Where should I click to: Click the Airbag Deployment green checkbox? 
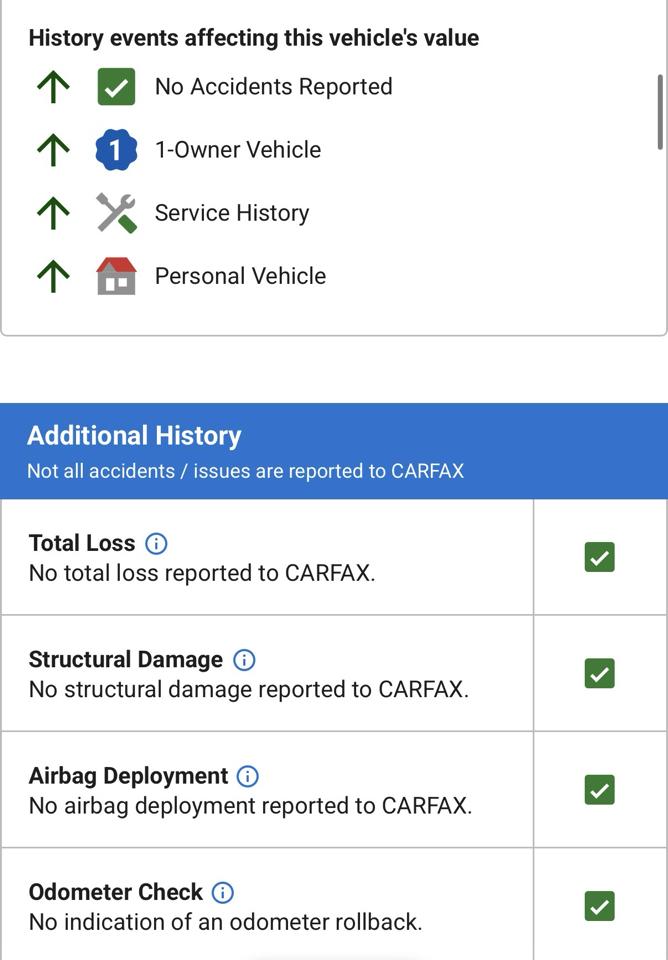click(x=599, y=790)
